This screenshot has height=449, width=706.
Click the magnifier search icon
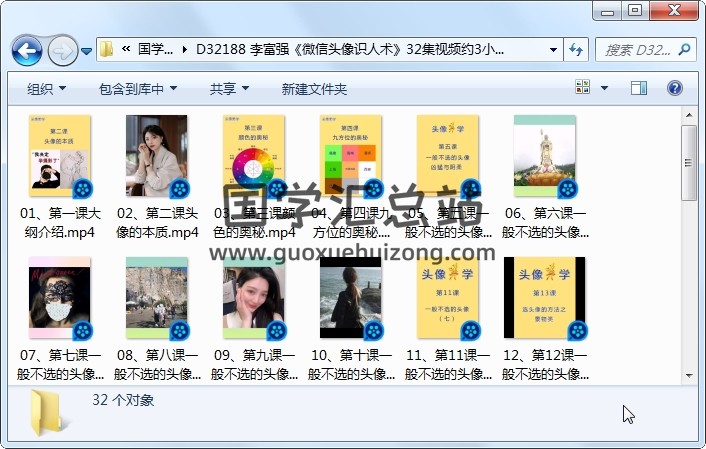(685, 49)
